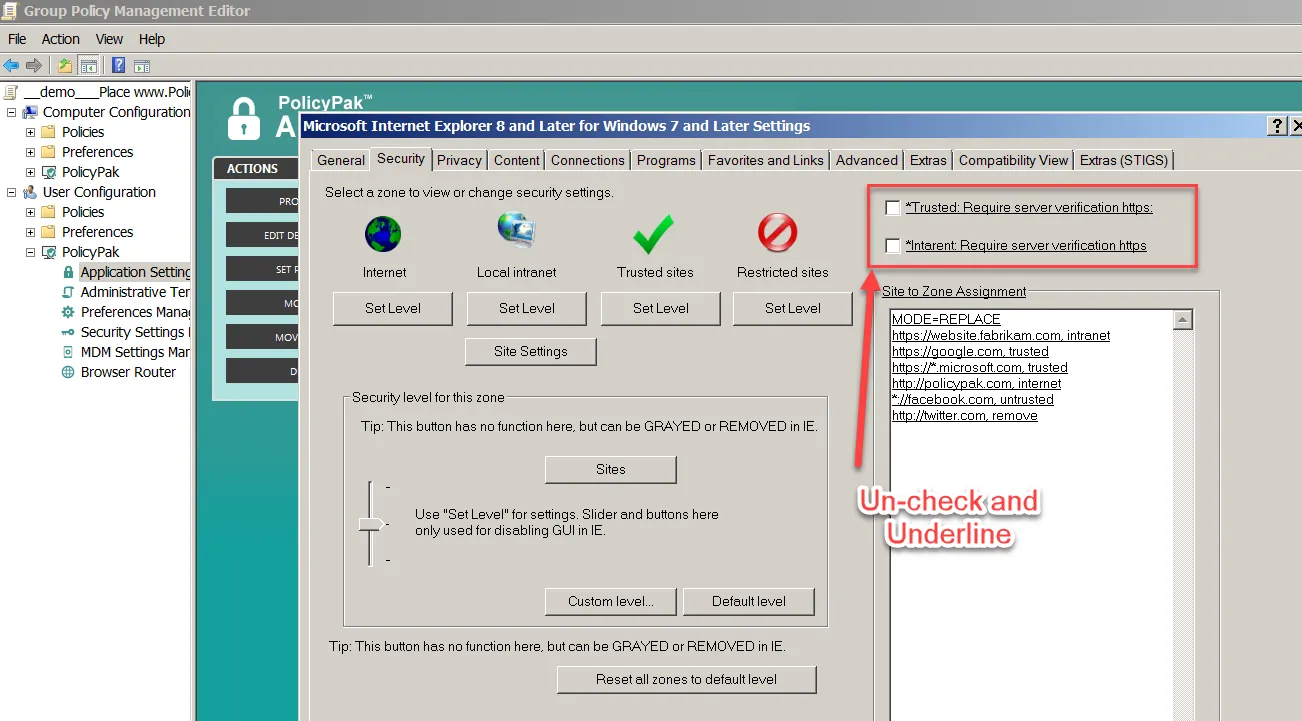Click the blue Help icon in toolbar

pyautogui.click(x=118, y=66)
